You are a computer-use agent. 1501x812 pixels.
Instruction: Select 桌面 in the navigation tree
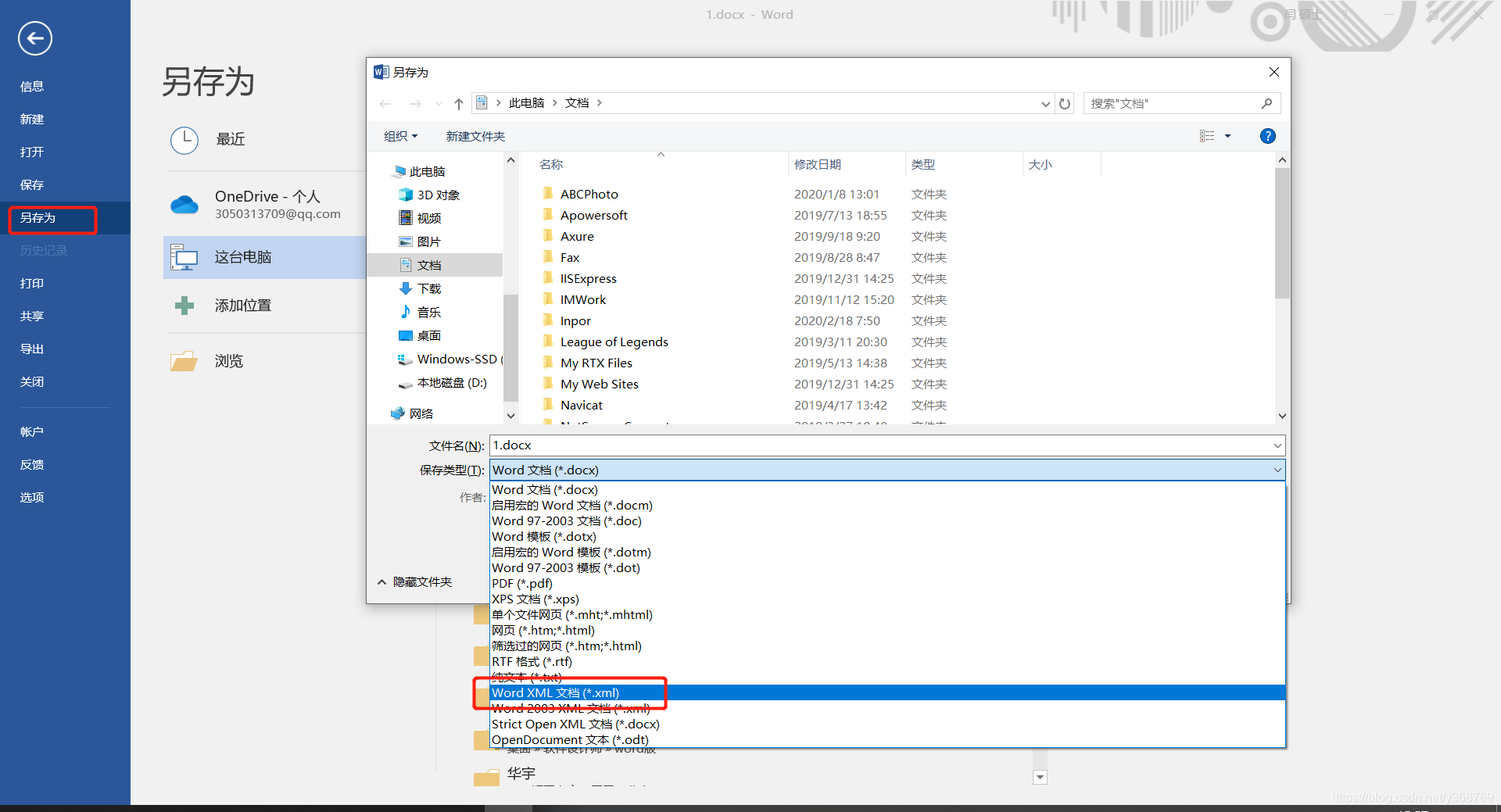421,335
